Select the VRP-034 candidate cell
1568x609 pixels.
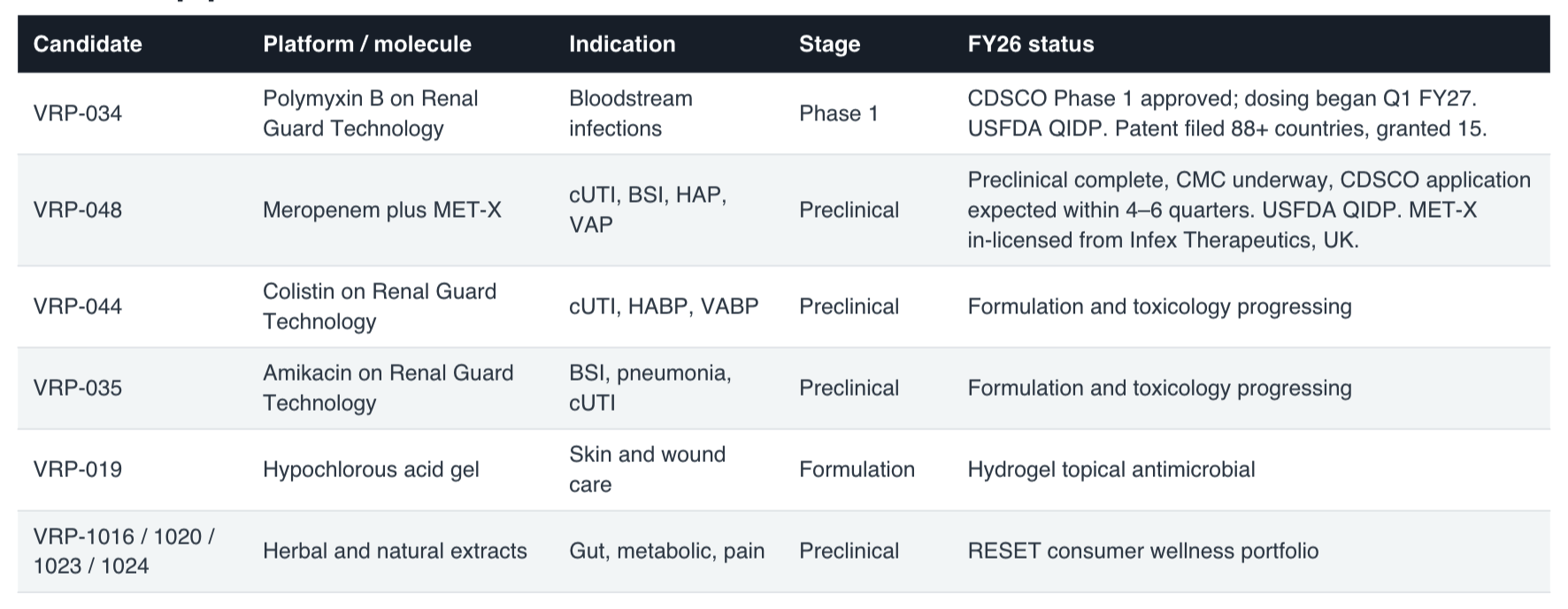coord(78,113)
